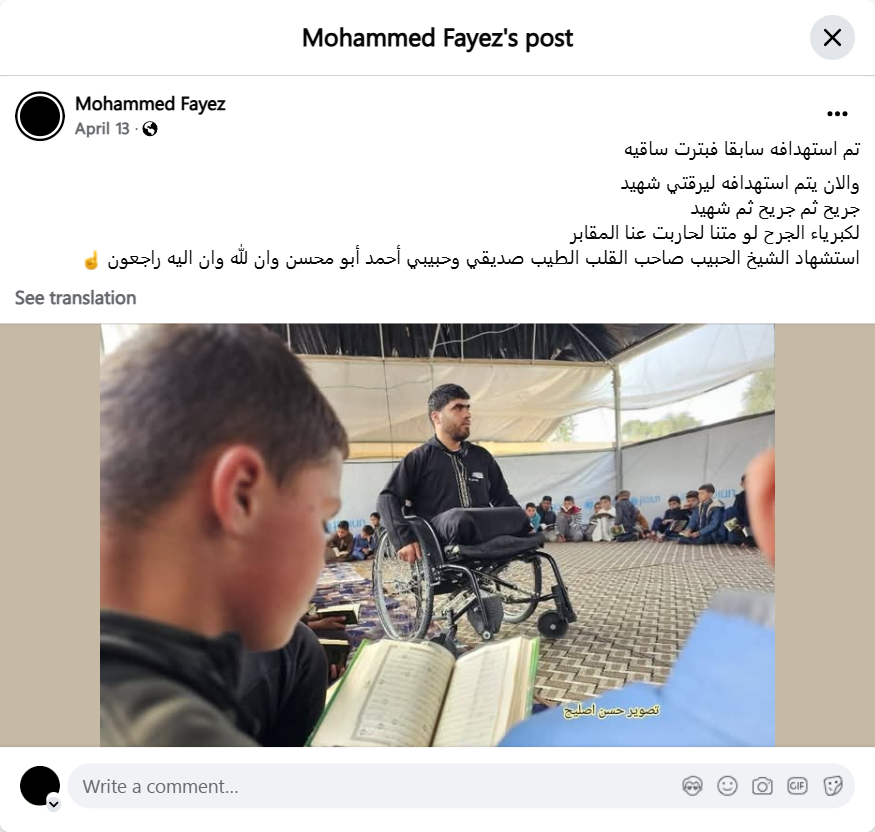
Task: Click the April 13 post timestamp
Action: click(x=102, y=129)
